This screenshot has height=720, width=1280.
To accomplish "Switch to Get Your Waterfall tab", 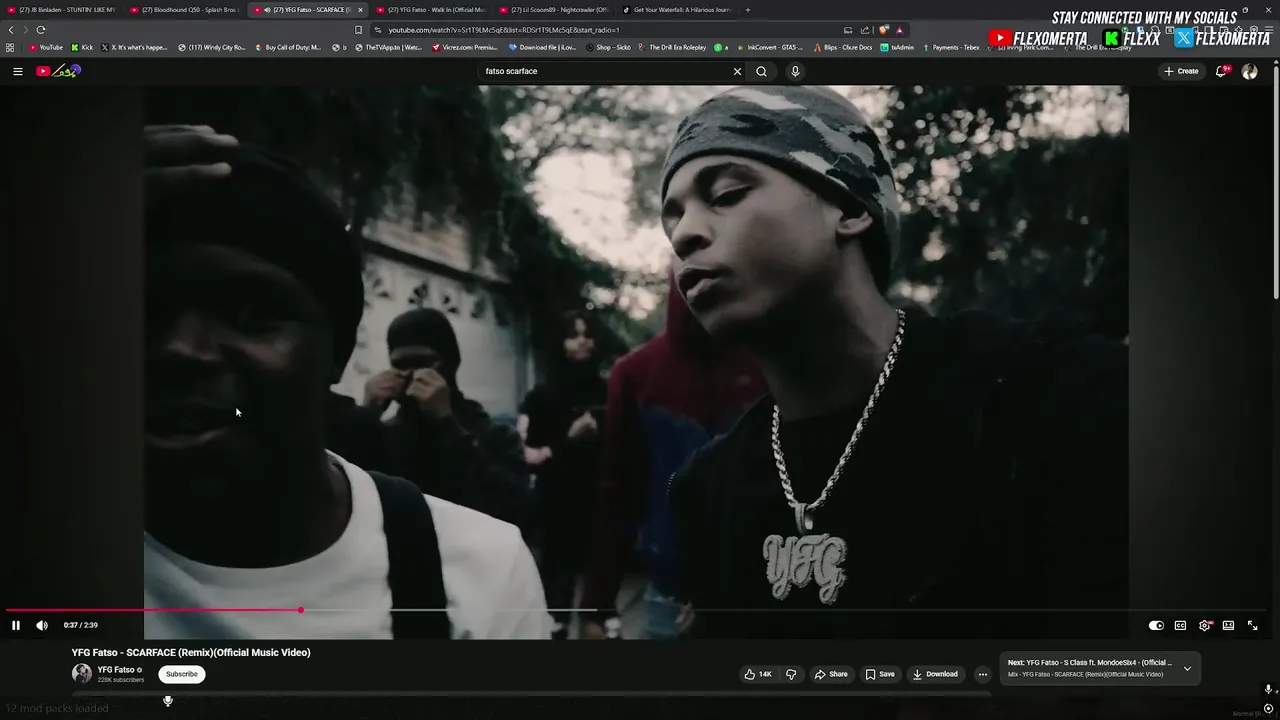I will click(x=676, y=10).
